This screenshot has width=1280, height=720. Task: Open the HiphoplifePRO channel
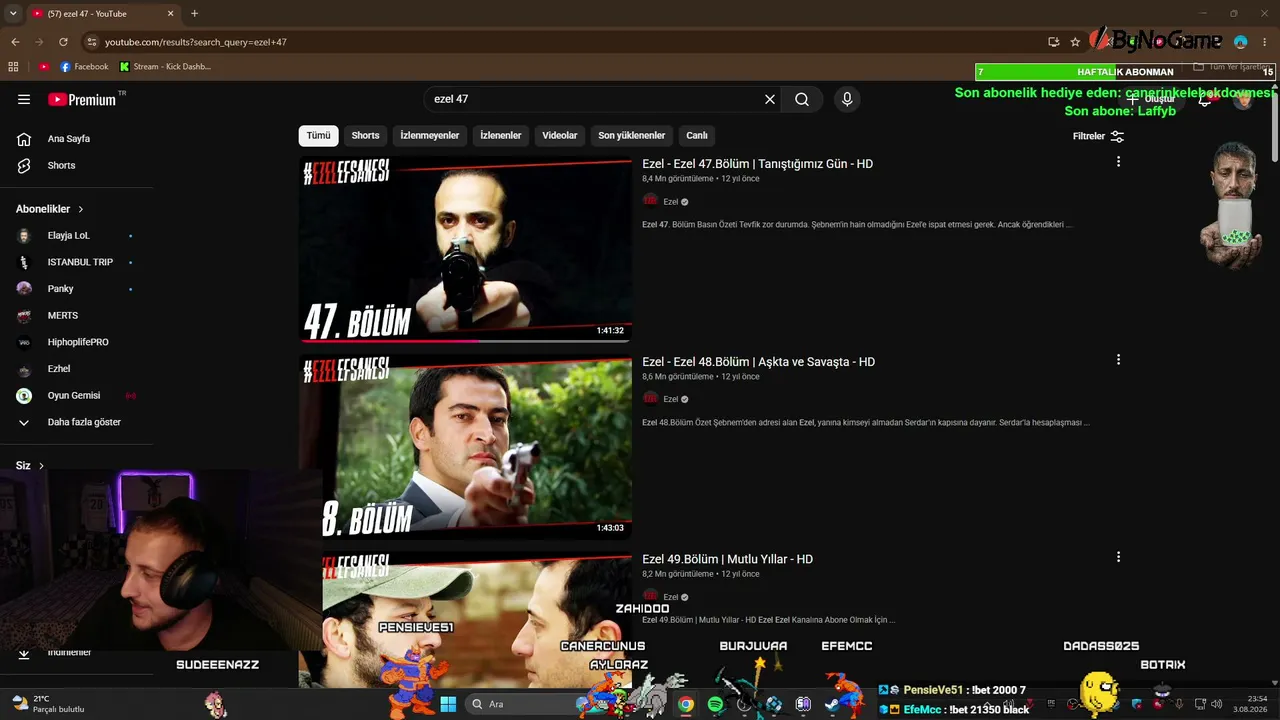76,342
